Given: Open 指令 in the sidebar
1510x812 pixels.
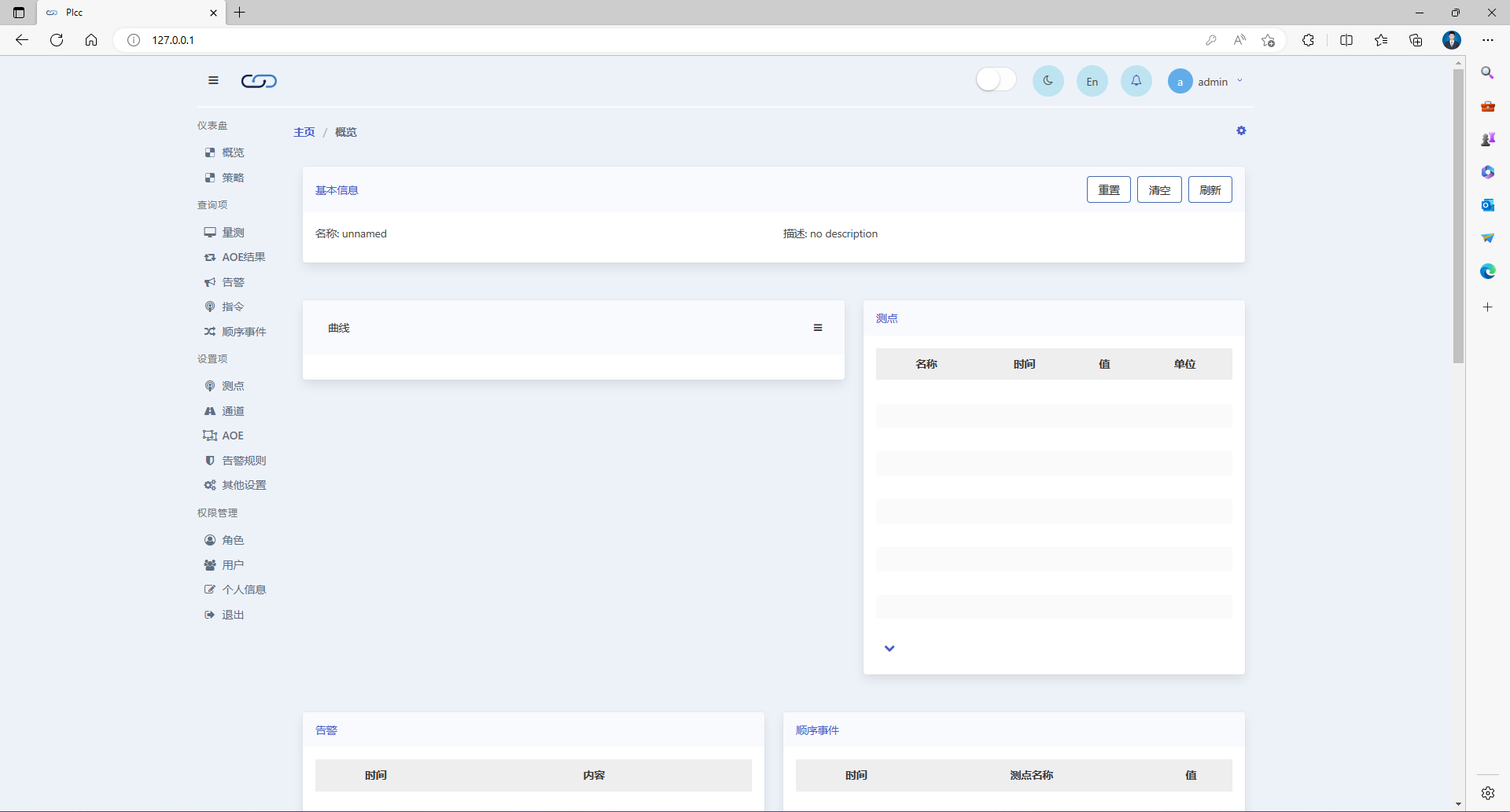Looking at the screenshot, I should (233, 307).
